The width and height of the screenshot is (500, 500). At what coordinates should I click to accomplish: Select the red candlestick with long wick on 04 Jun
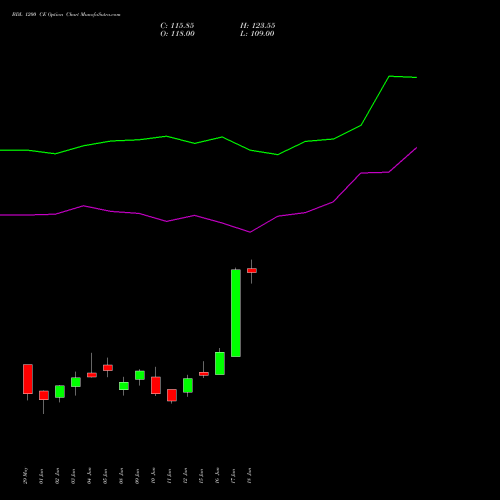click(x=92, y=375)
